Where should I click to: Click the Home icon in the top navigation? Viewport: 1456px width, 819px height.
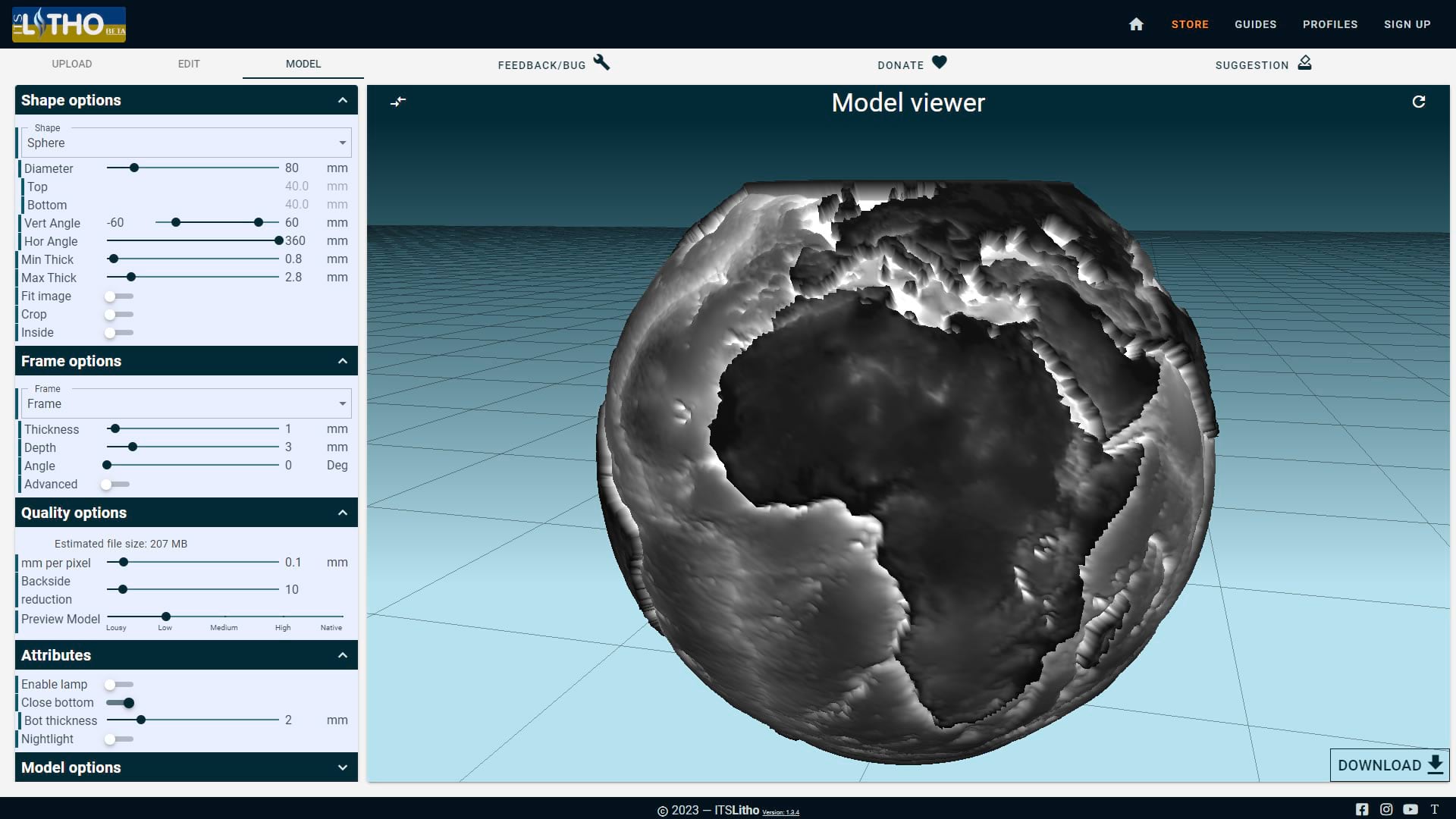coord(1136,24)
